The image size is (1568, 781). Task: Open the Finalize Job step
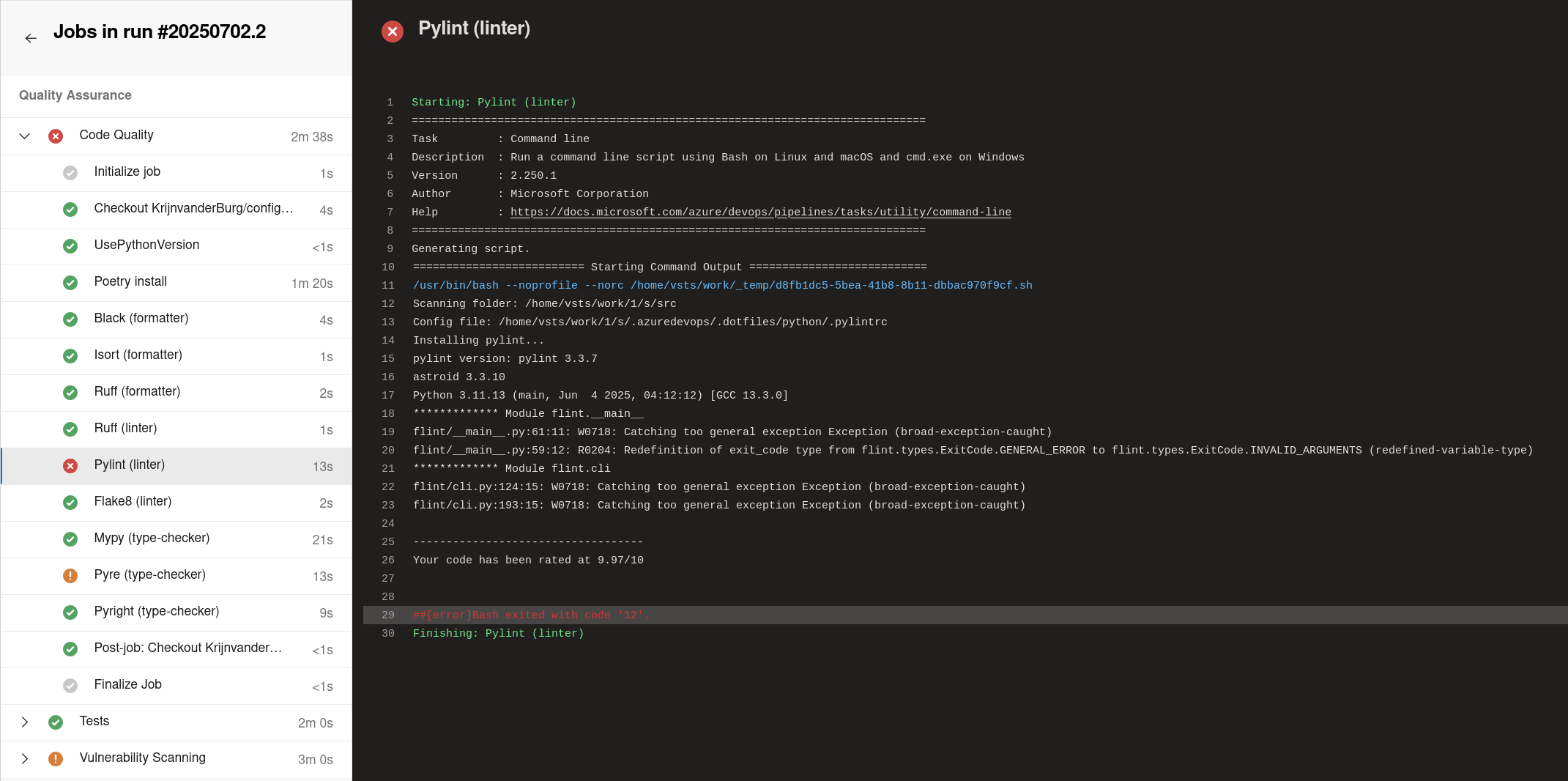(177, 686)
